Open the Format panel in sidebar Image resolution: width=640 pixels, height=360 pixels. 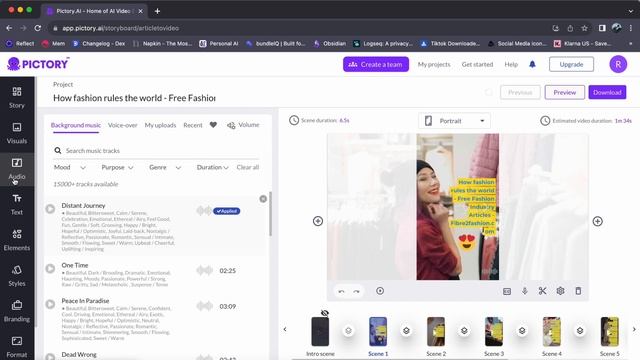17,347
